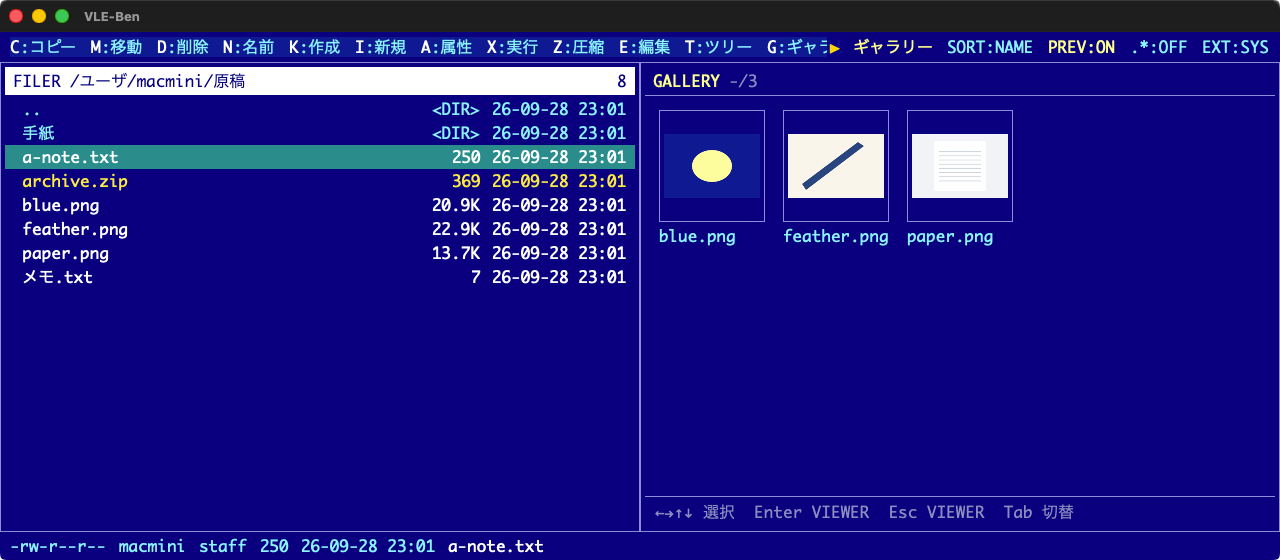Click the feather.png caption under gallery thumbnail
Viewport: 1280px width, 560px height.
(x=836, y=237)
